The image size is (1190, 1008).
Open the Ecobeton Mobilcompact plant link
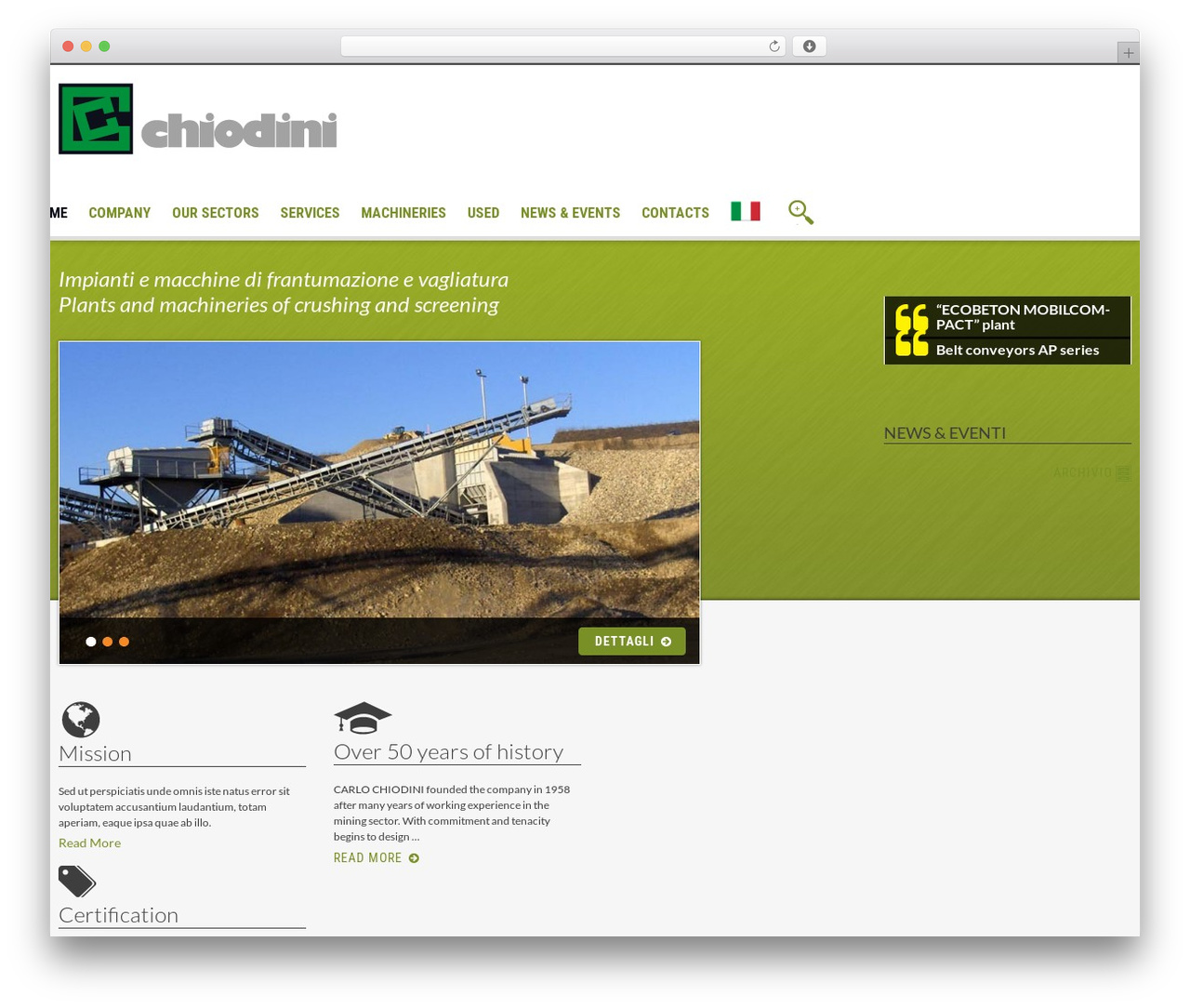click(x=1023, y=317)
